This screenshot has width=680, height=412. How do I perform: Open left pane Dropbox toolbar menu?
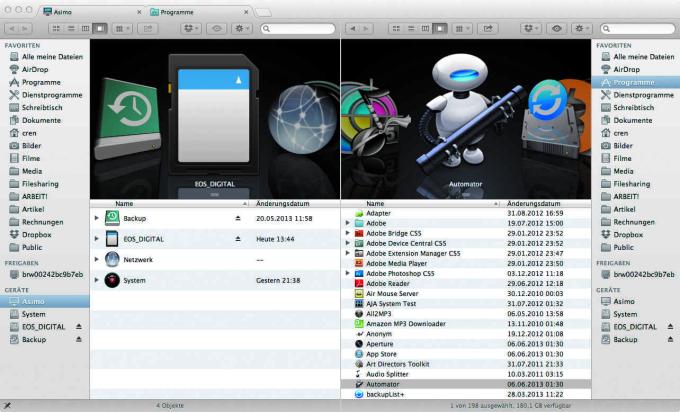[191, 29]
